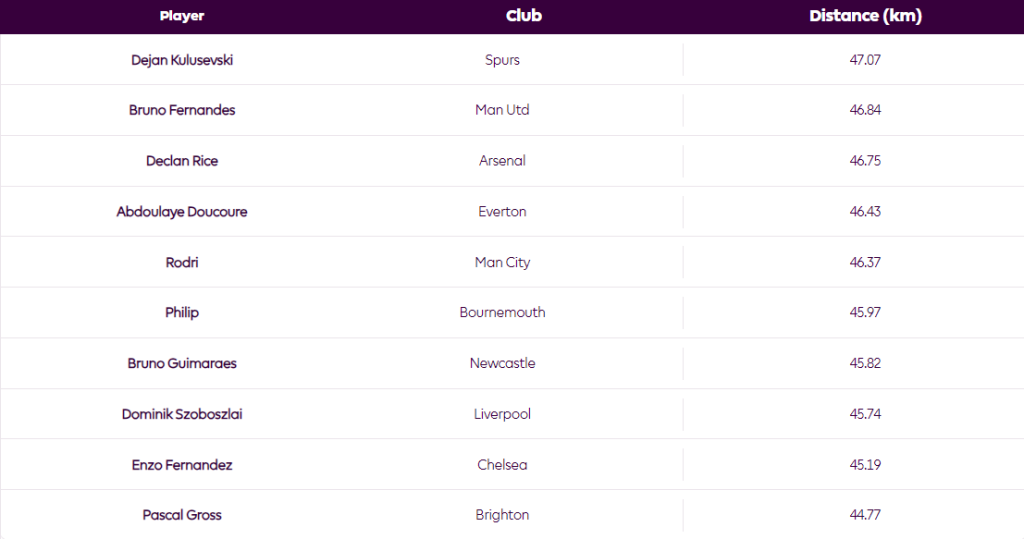Click the Club column header
This screenshot has width=1024, height=539.
(525, 16)
